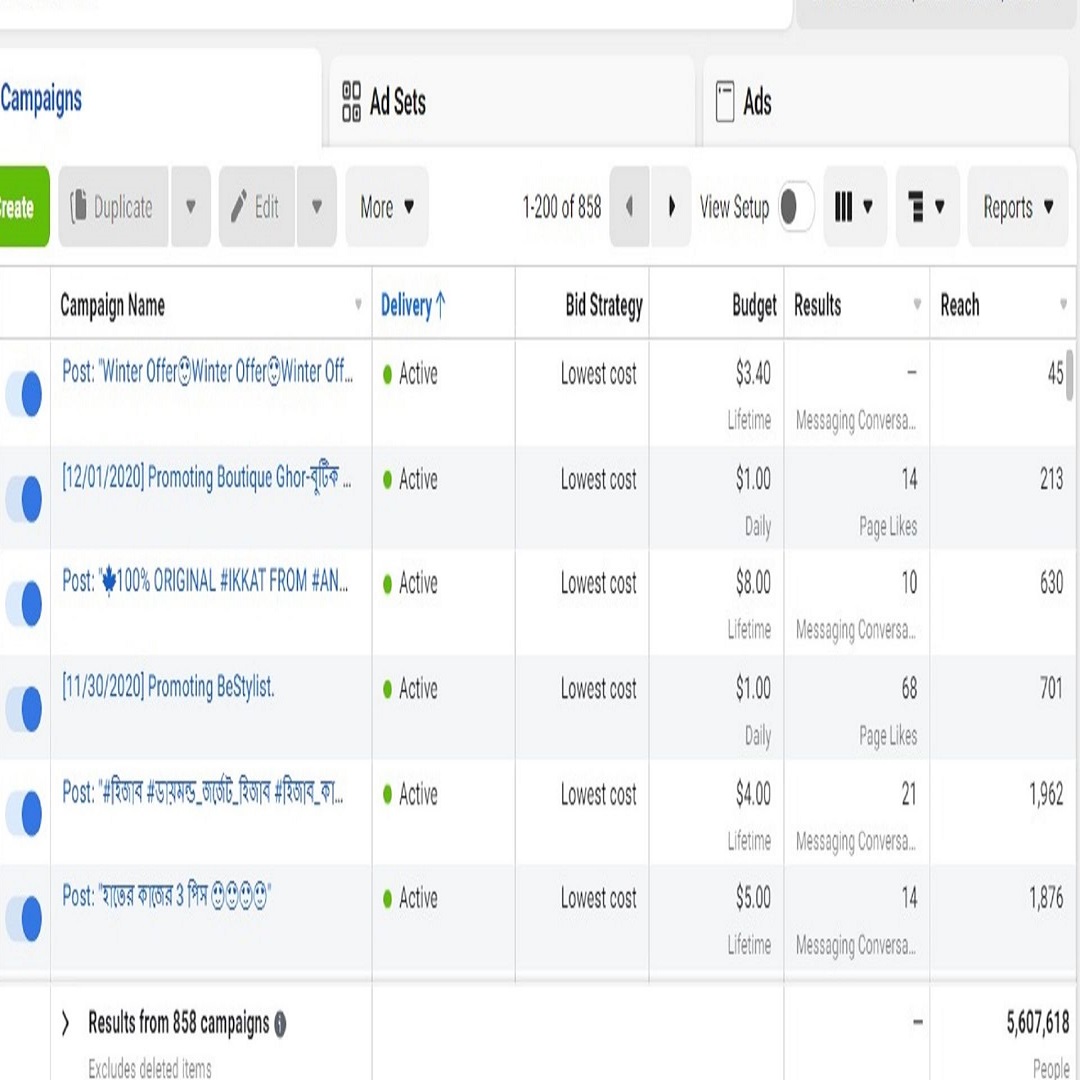Open the Duplicate options dropdown arrow
The width and height of the screenshot is (1080, 1080).
pos(191,206)
